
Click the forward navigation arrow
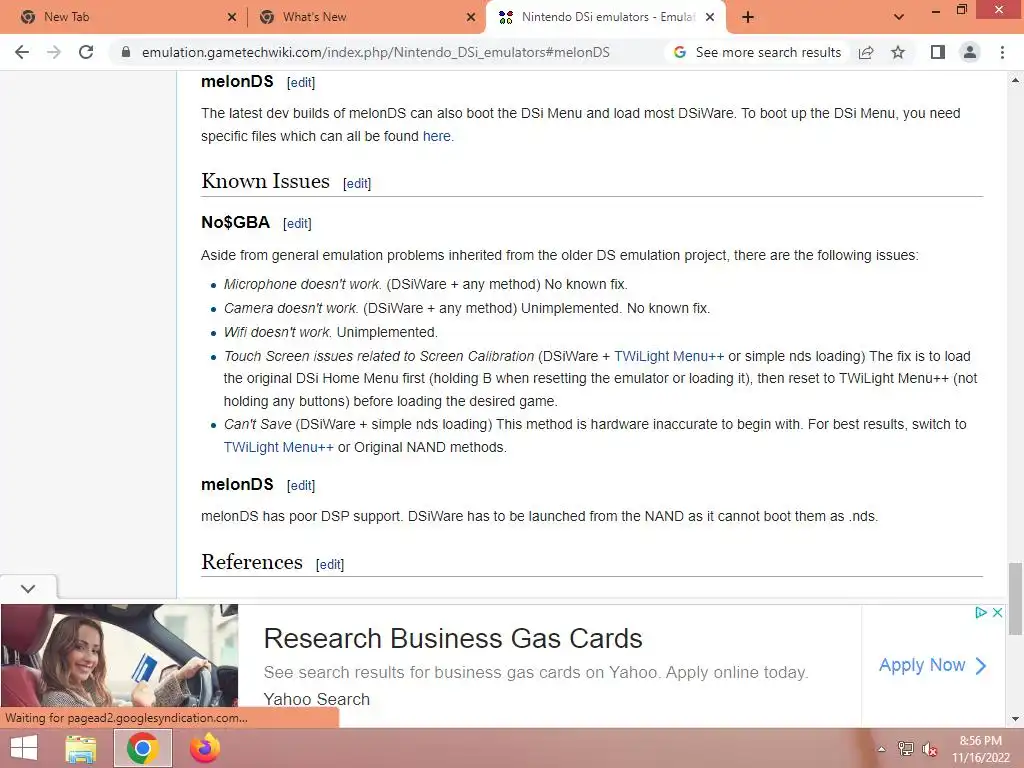(x=54, y=52)
